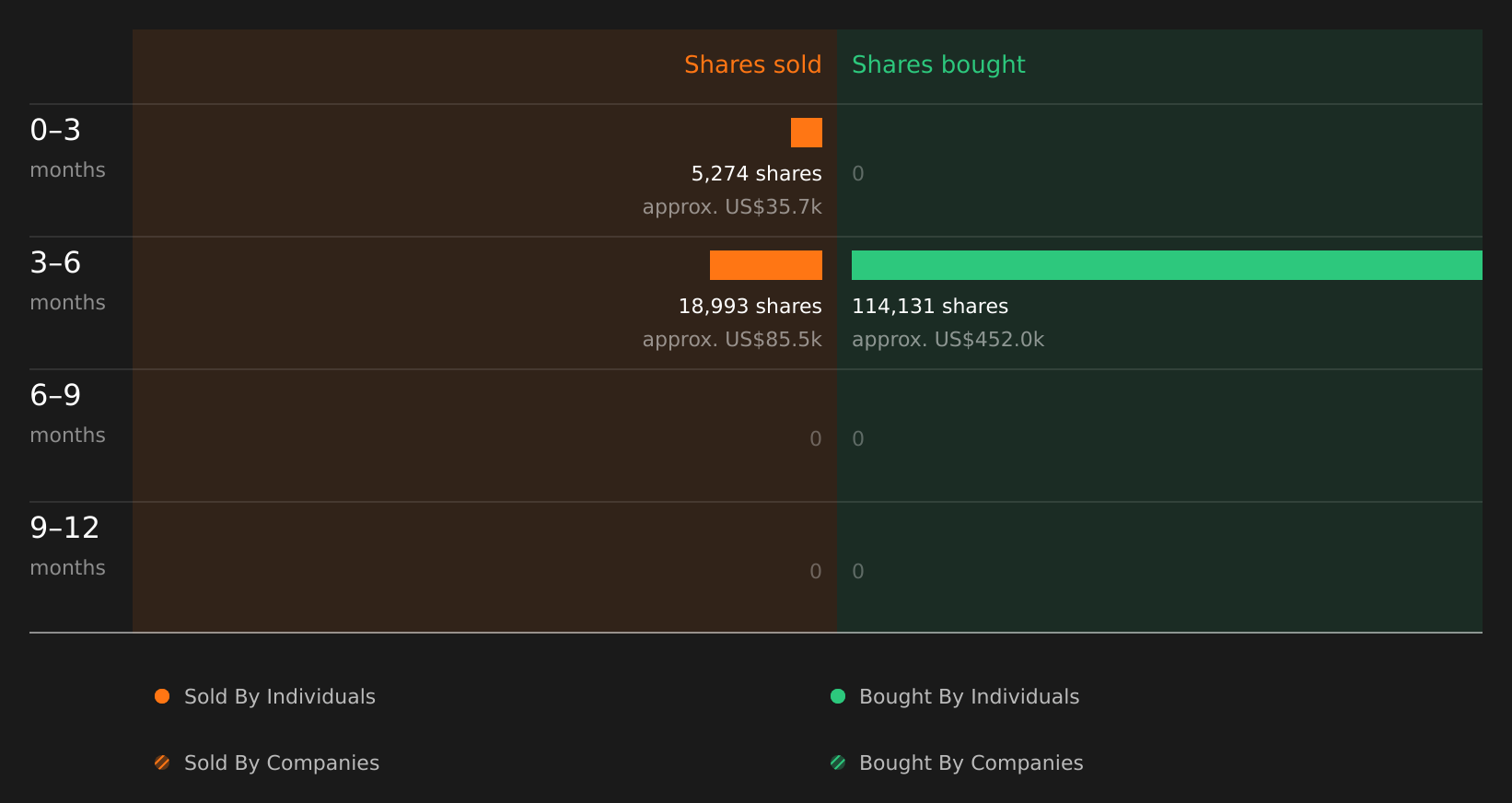Click the sold 0 in 9–12 months row

(x=816, y=572)
